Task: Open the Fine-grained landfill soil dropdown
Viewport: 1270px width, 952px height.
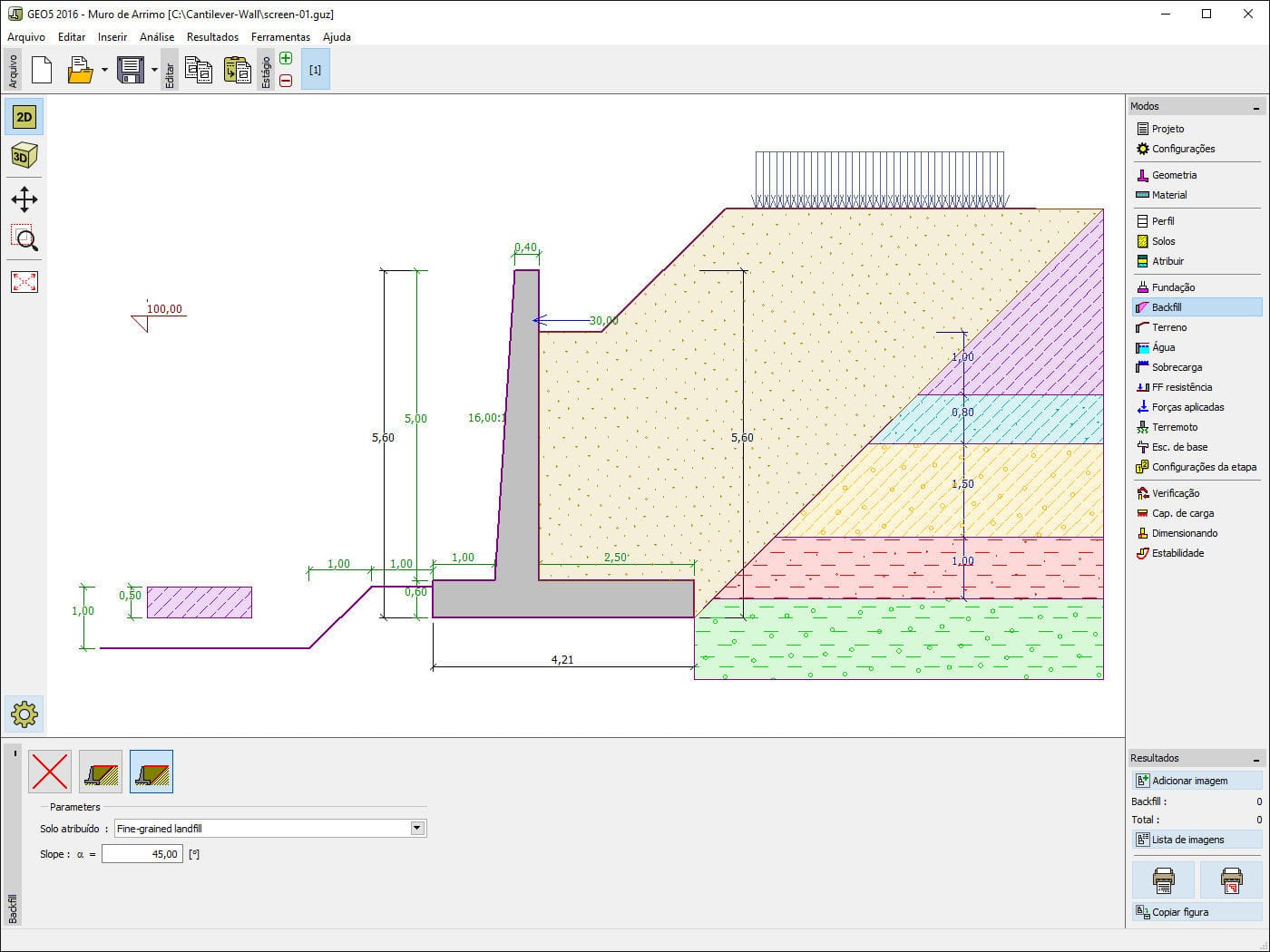Action: click(416, 828)
